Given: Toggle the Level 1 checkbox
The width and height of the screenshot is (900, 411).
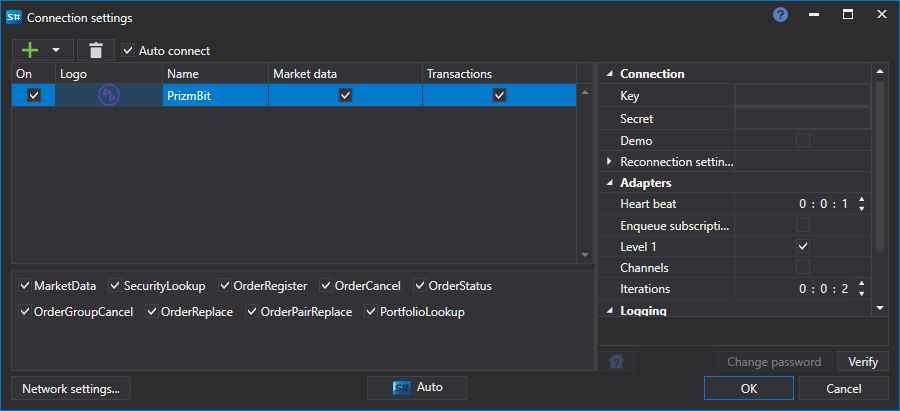Looking at the screenshot, I should [803, 246].
